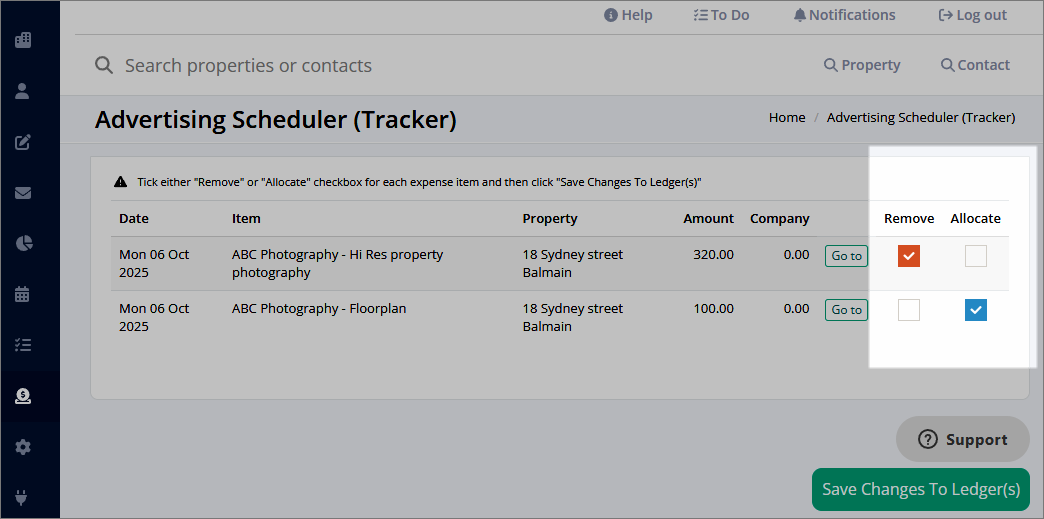Open the settings gear sidebar icon
The image size is (1044, 519).
click(x=23, y=447)
